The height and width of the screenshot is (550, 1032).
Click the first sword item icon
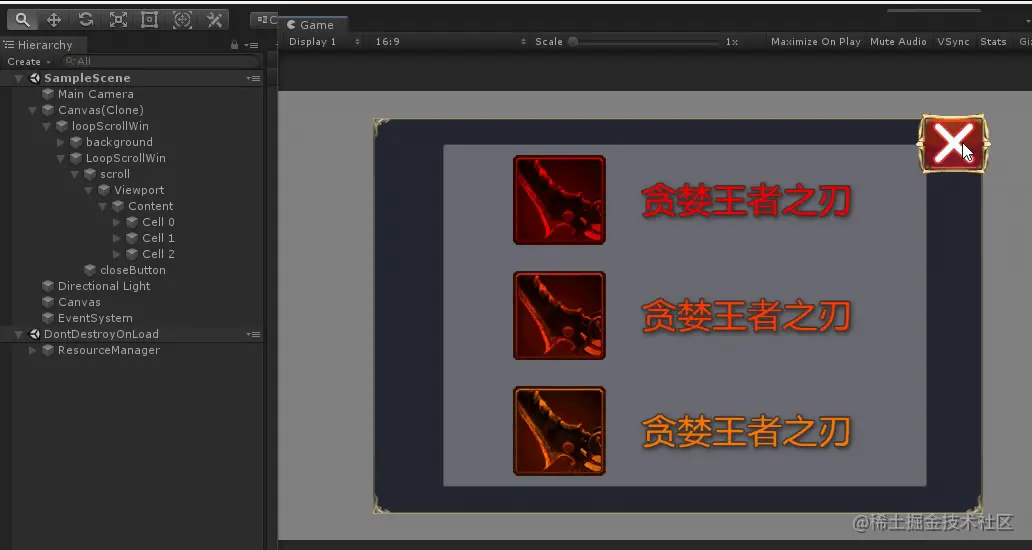tap(559, 200)
